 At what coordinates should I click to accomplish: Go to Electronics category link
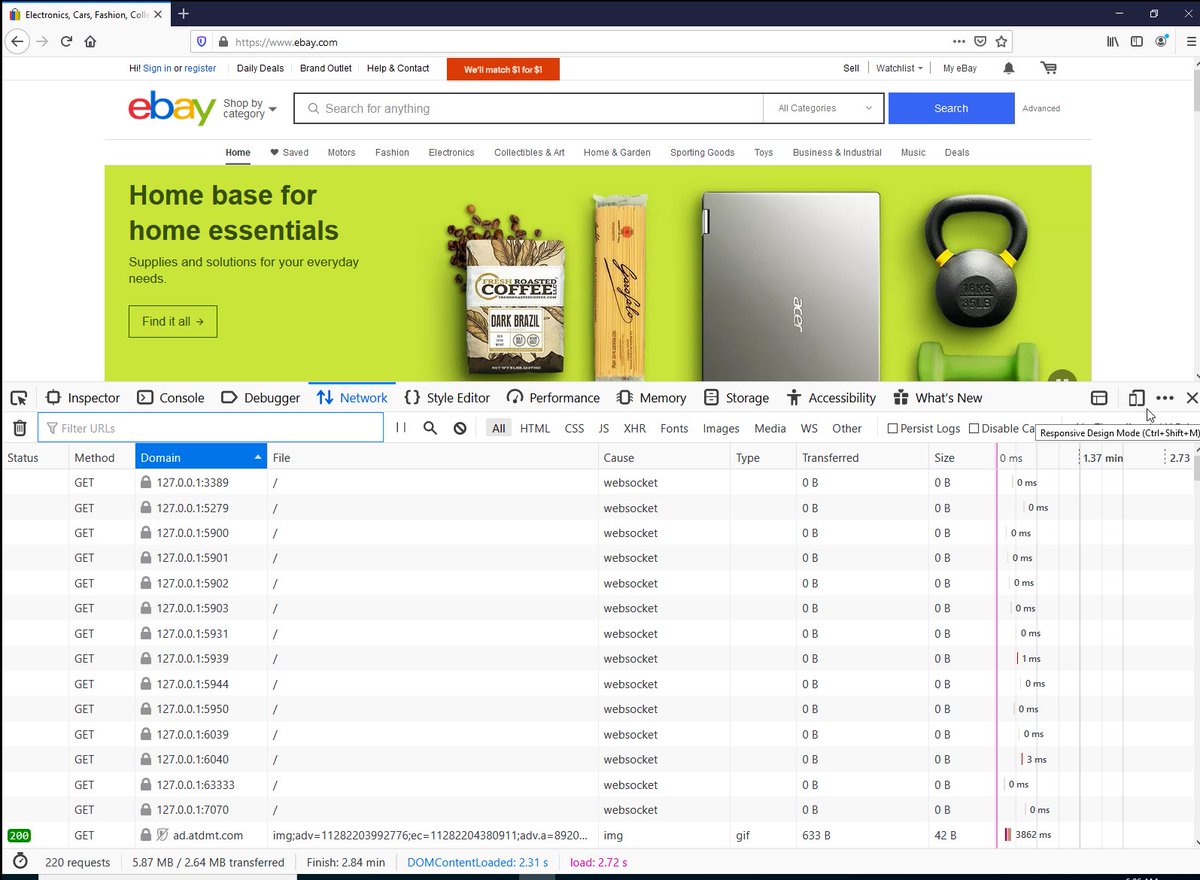pos(451,152)
